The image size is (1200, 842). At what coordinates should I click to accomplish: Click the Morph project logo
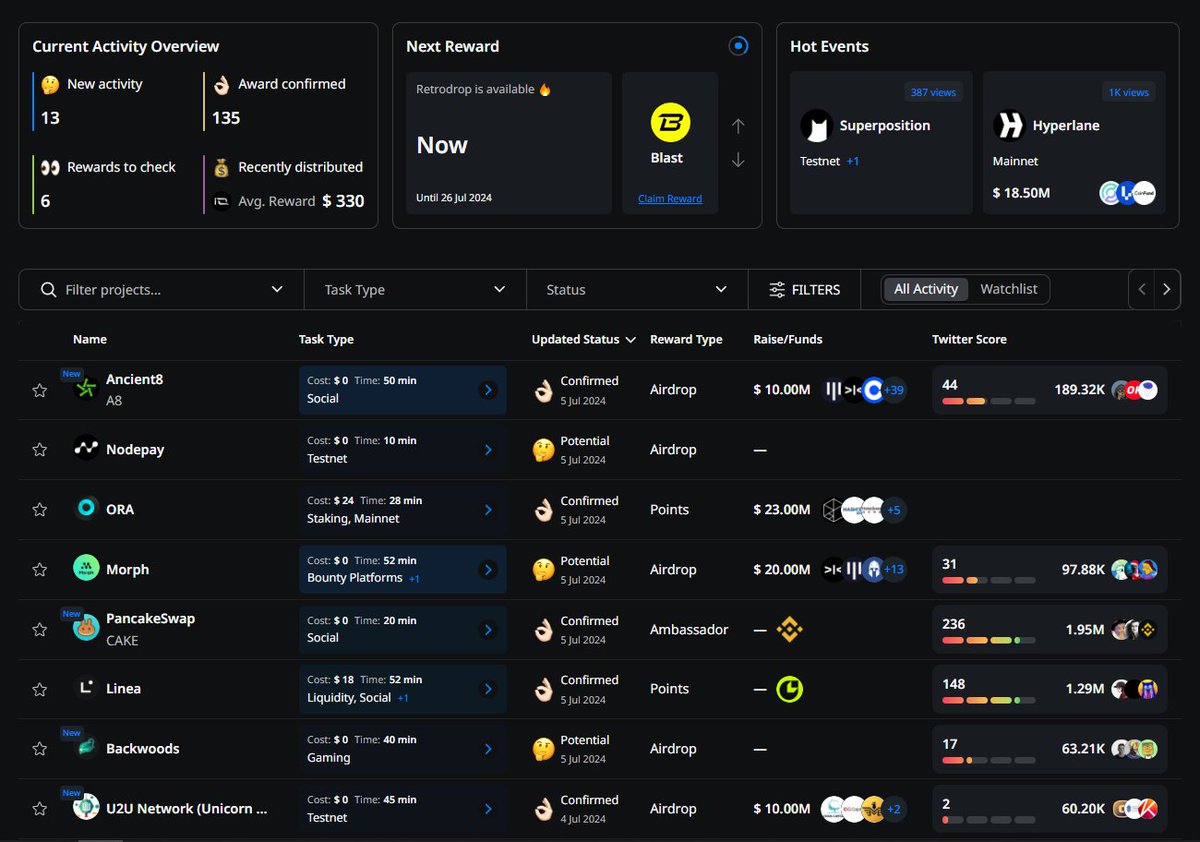tap(86, 568)
